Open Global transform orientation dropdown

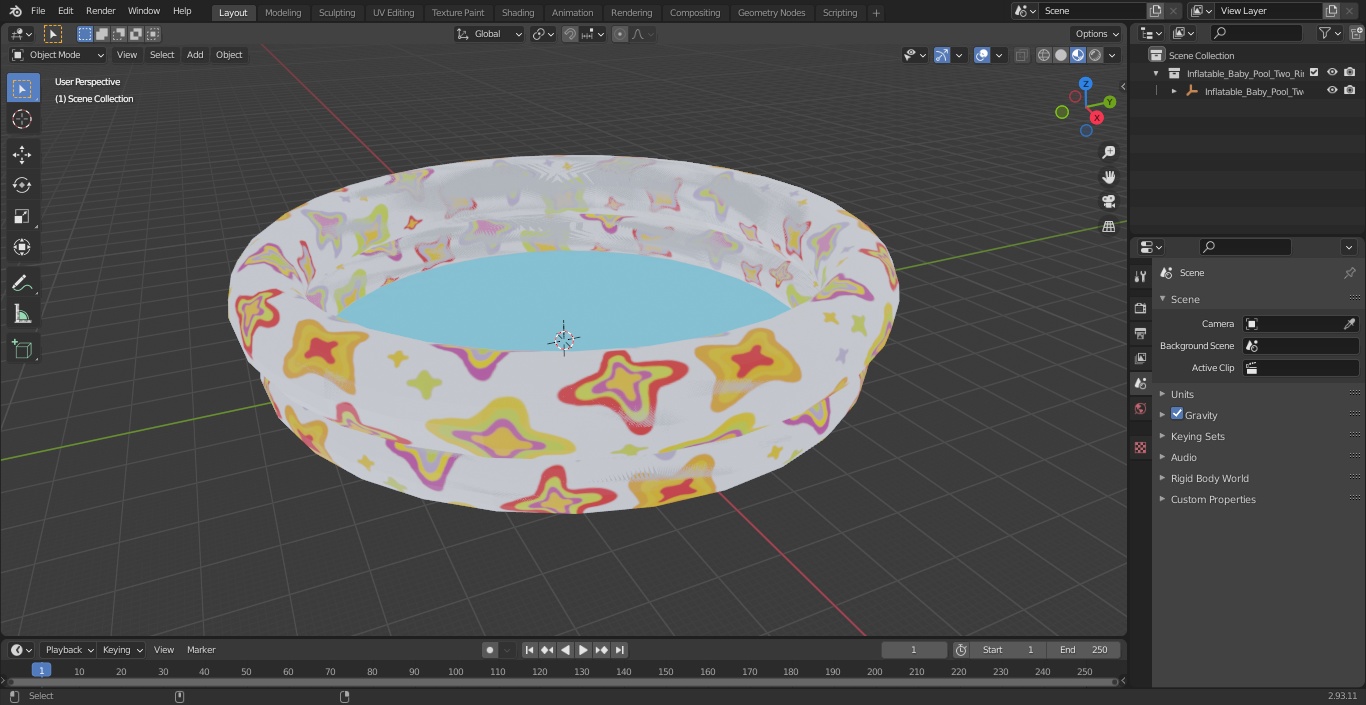pos(489,34)
